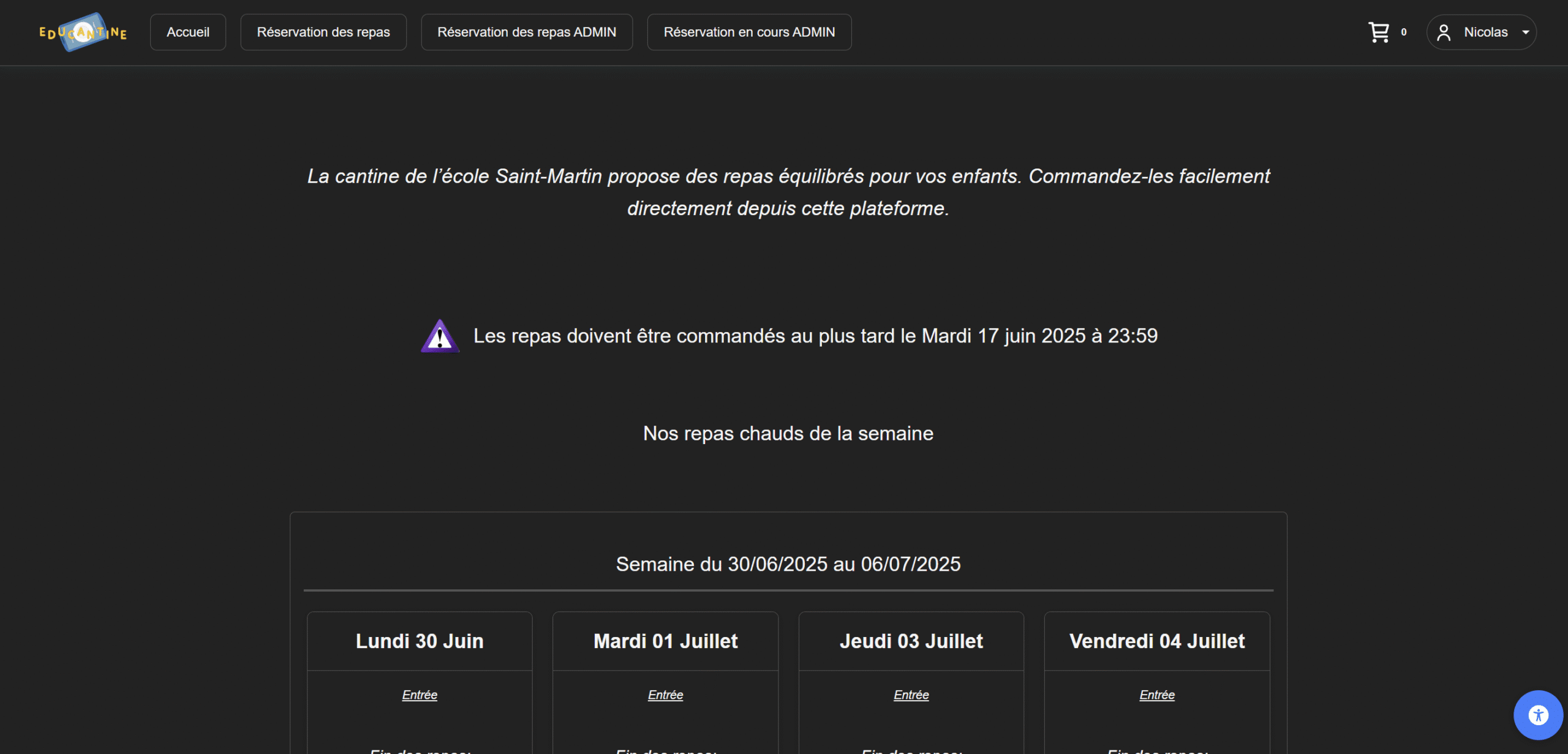Go to Accueil page

click(x=188, y=32)
